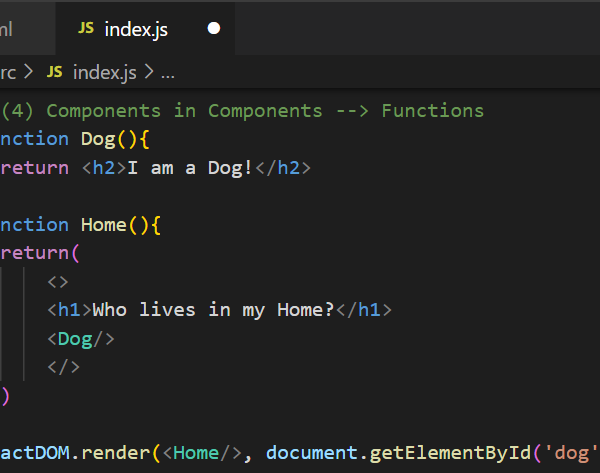Click the JS icon in the breadcrumb bar
Screen dimensions: 600x473
55,72
